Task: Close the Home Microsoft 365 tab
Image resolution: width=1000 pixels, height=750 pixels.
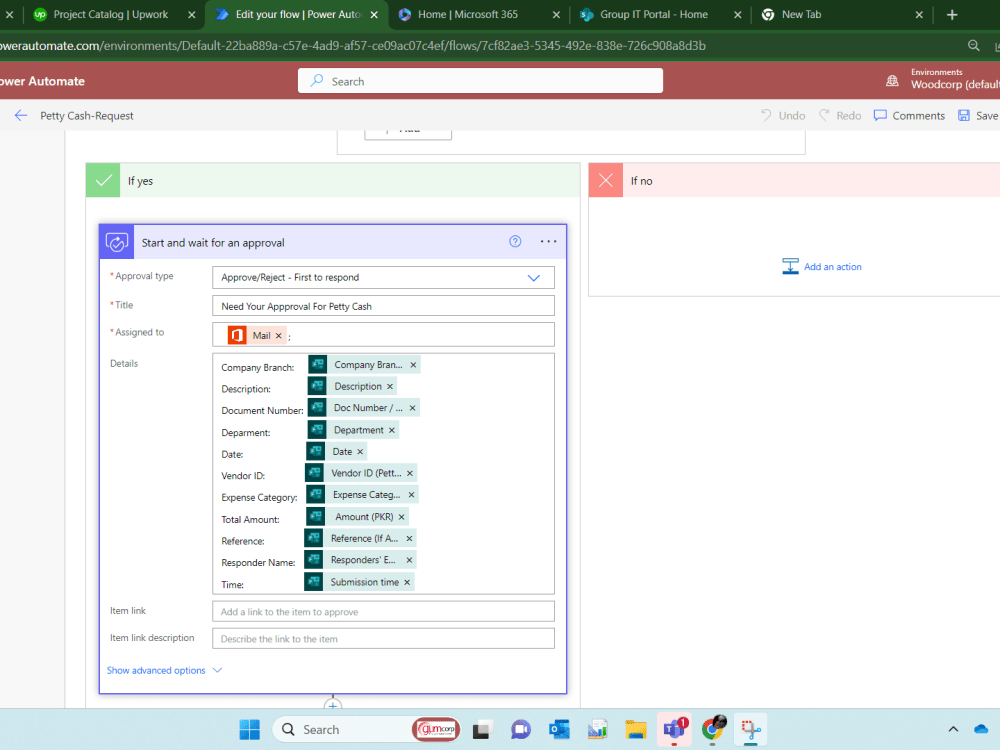Action: click(556, 15)
